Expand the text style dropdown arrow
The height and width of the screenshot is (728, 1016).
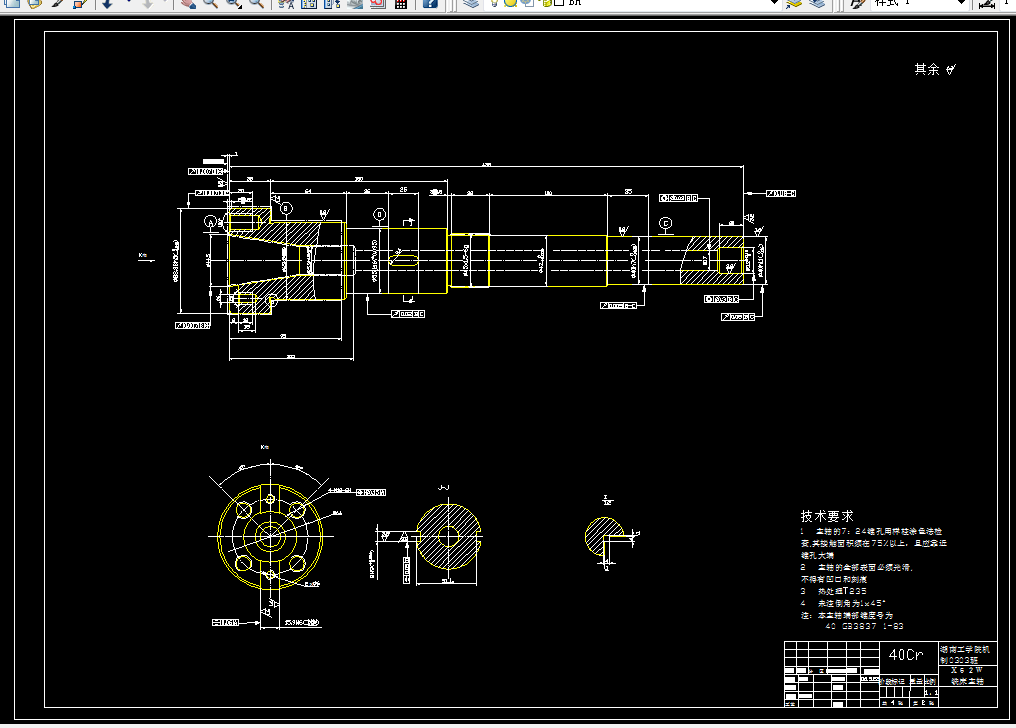[961, 3]
